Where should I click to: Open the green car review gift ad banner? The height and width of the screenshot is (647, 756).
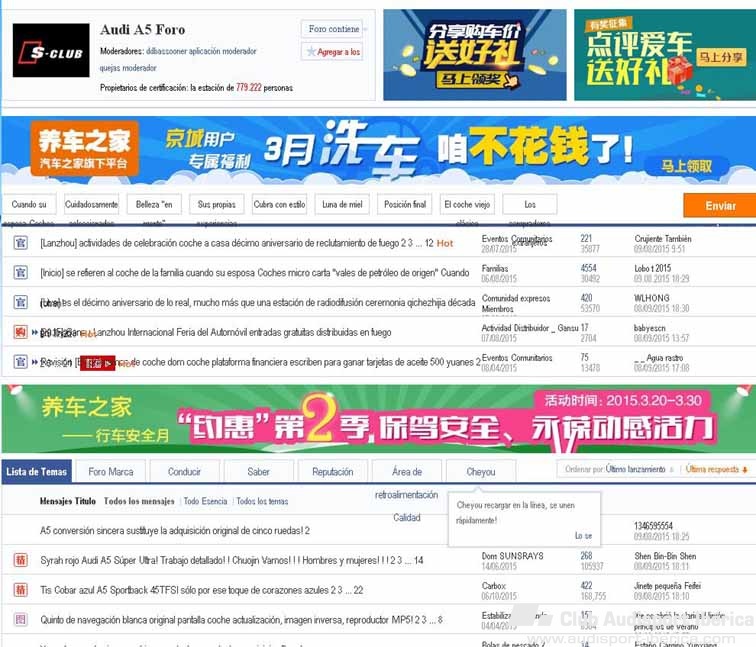[x=665, y=55]
